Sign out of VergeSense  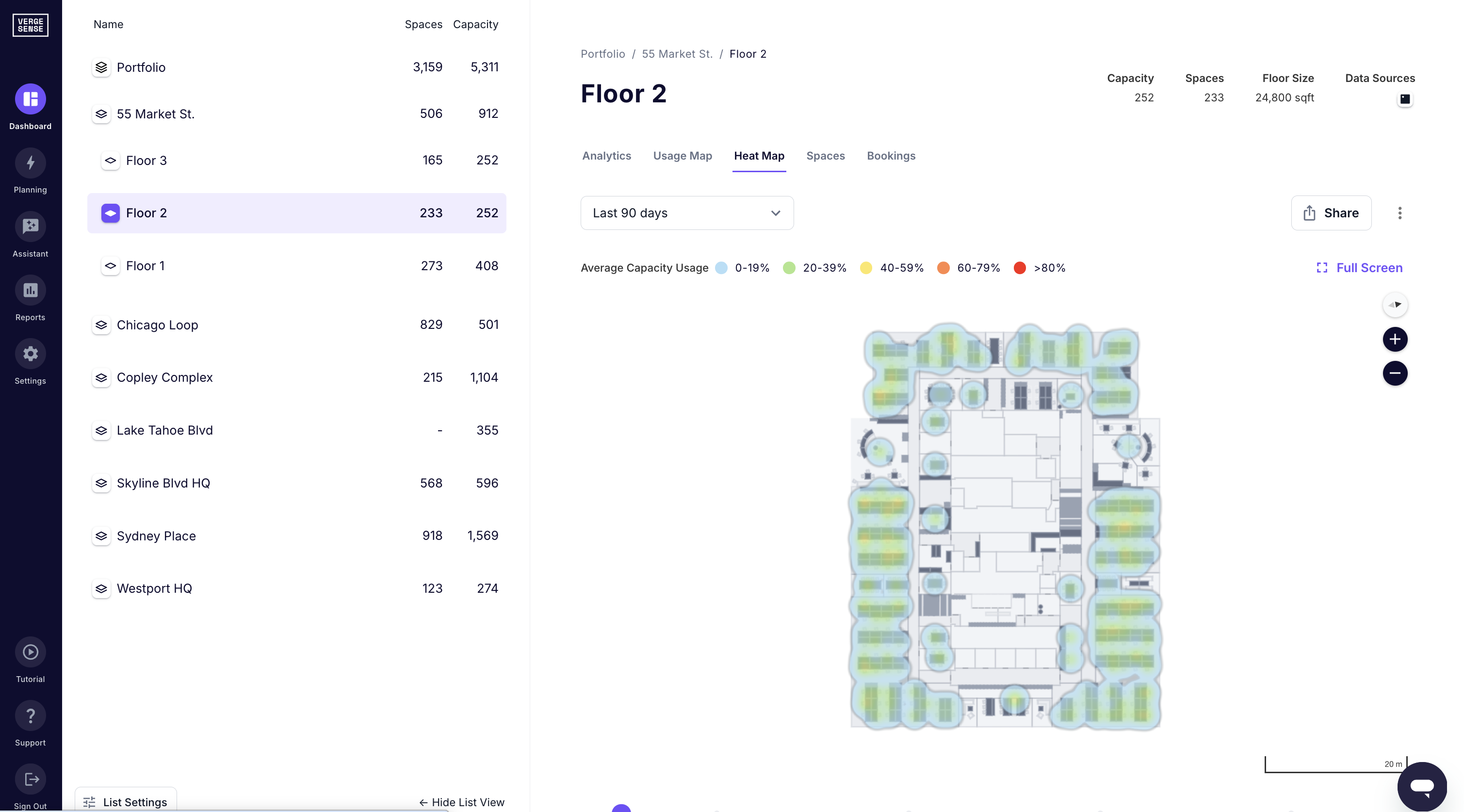[30, 786]
